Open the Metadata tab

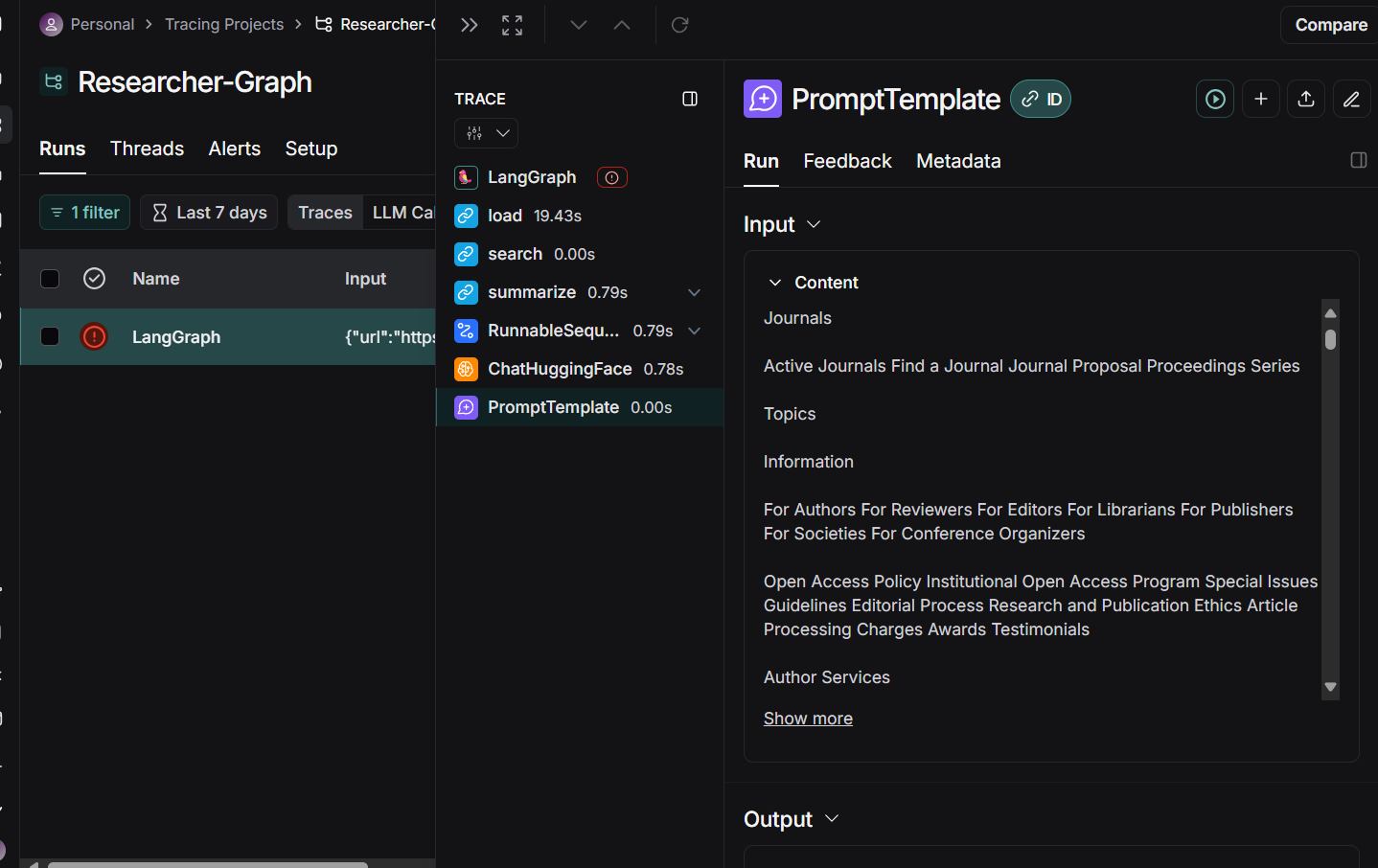(x=958, y=161)
